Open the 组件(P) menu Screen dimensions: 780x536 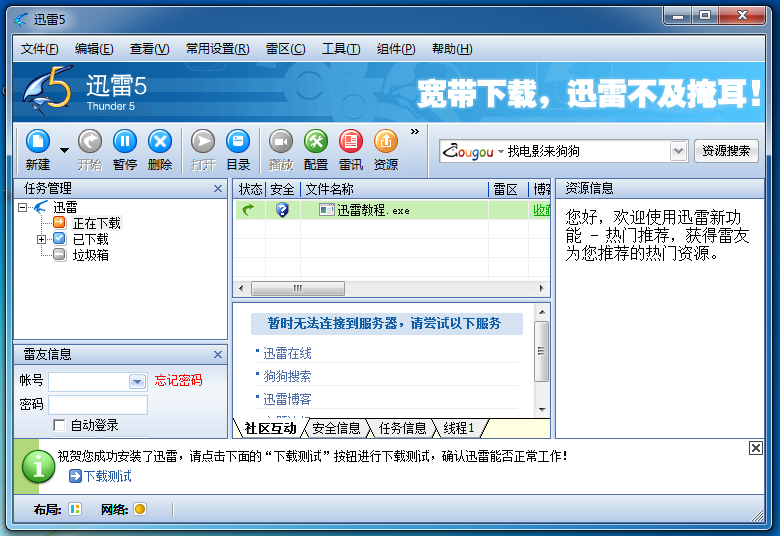tap(395, 49)
